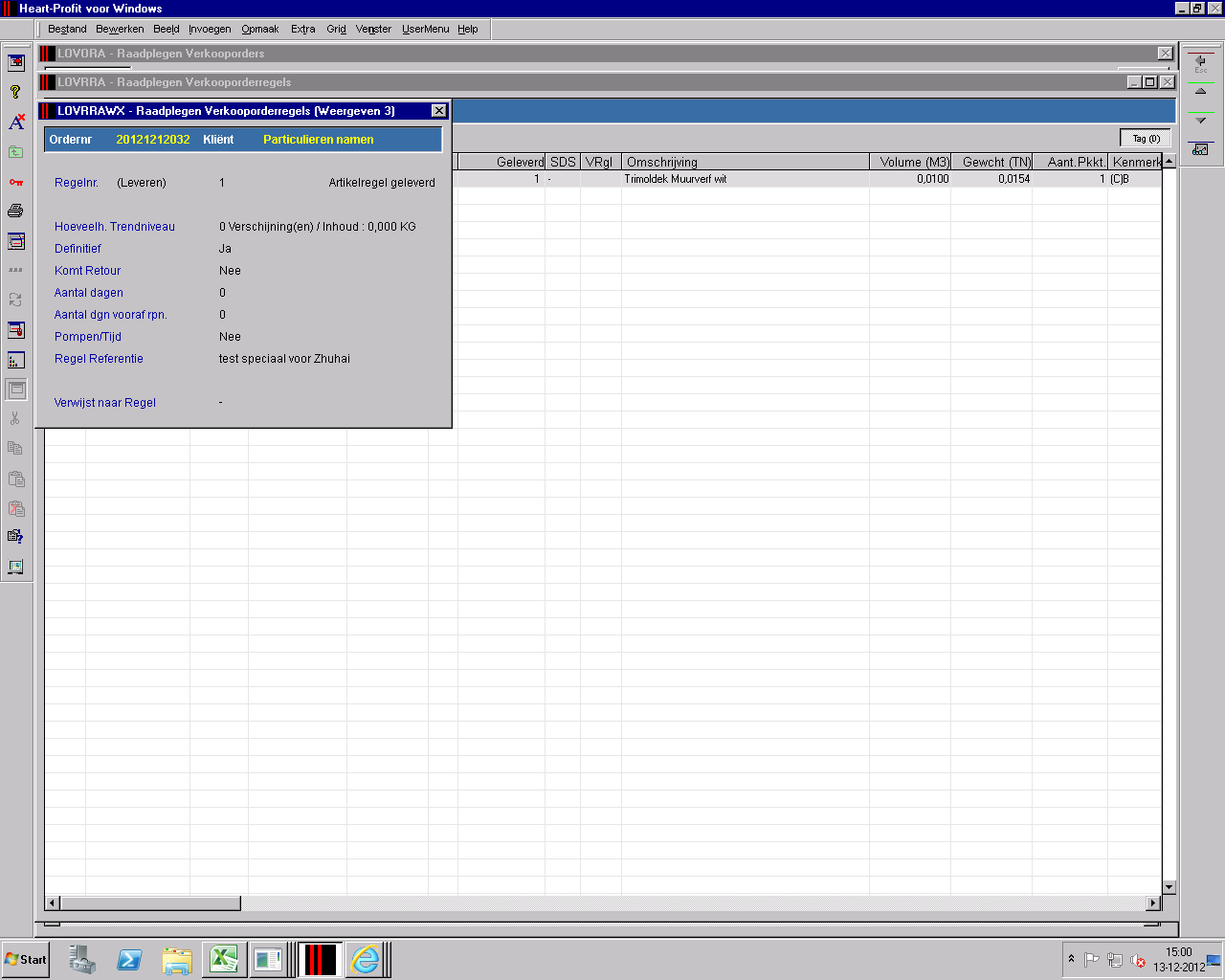Open PowerShell from the taskbar
The width and height of the screenshot is (1225, 980).
click(130, 959)
